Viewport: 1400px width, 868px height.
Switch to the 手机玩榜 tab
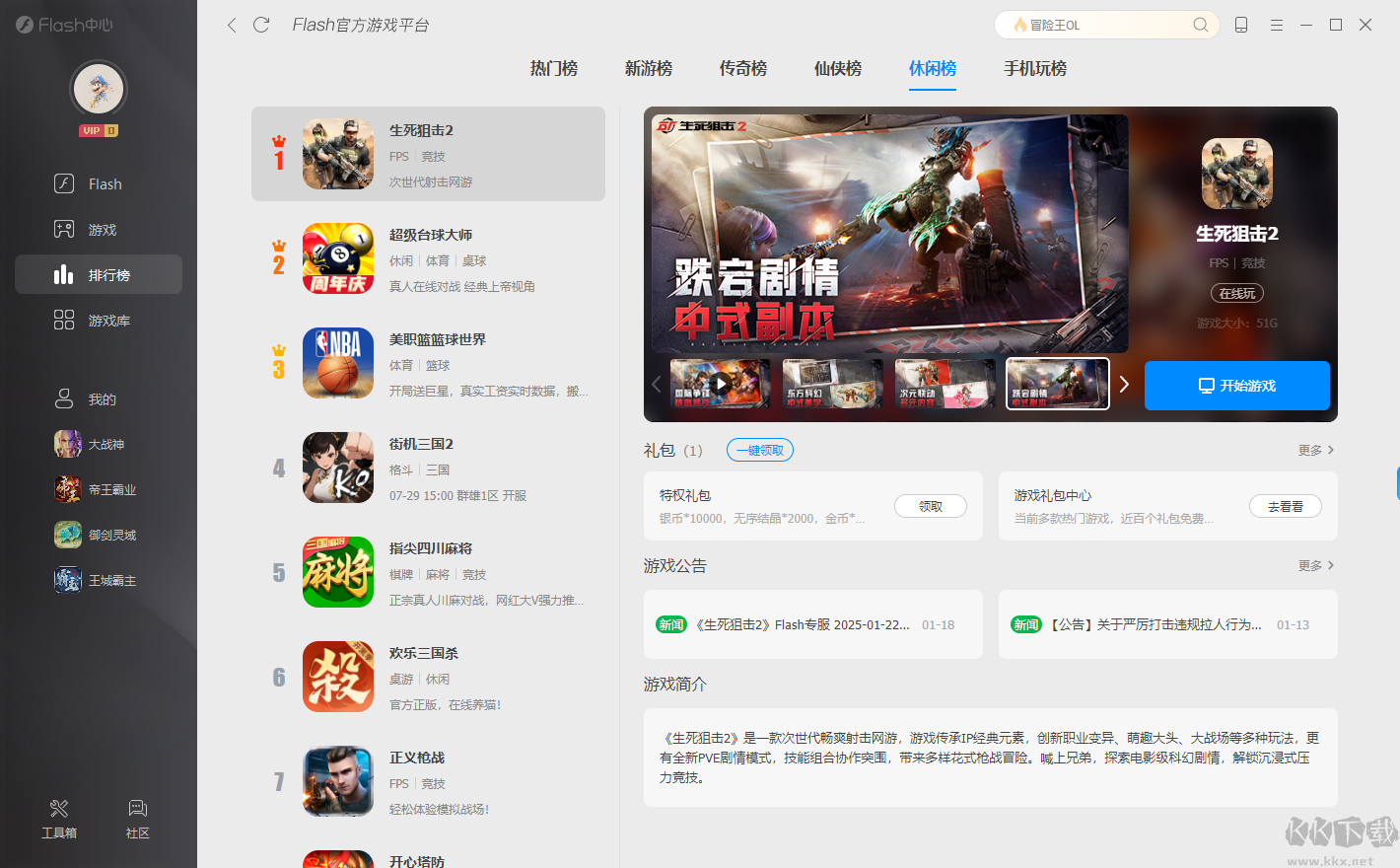pyautogui.click(x=1035, y=68)
